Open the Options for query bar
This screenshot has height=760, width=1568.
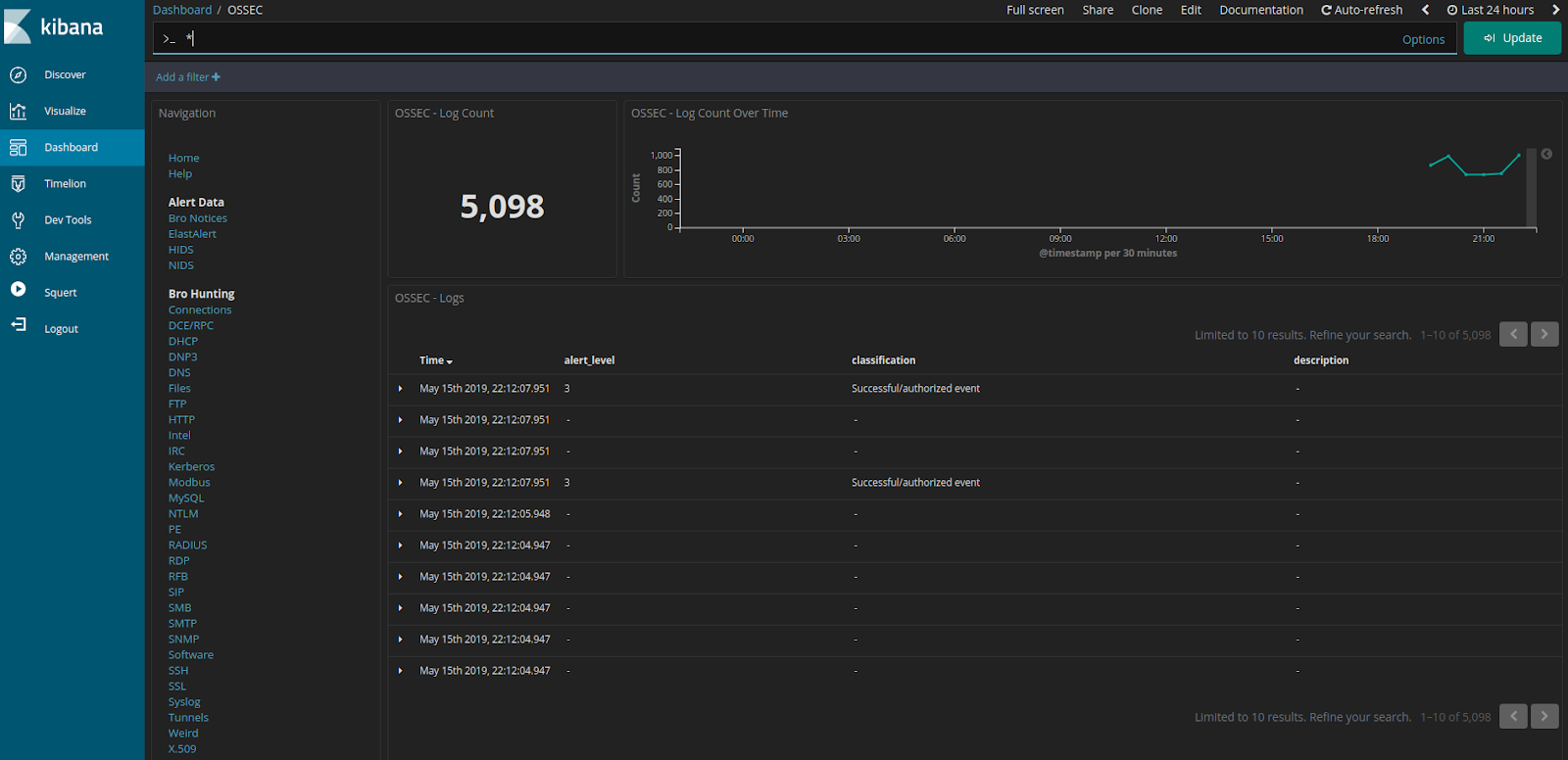tap(1423, 39)
